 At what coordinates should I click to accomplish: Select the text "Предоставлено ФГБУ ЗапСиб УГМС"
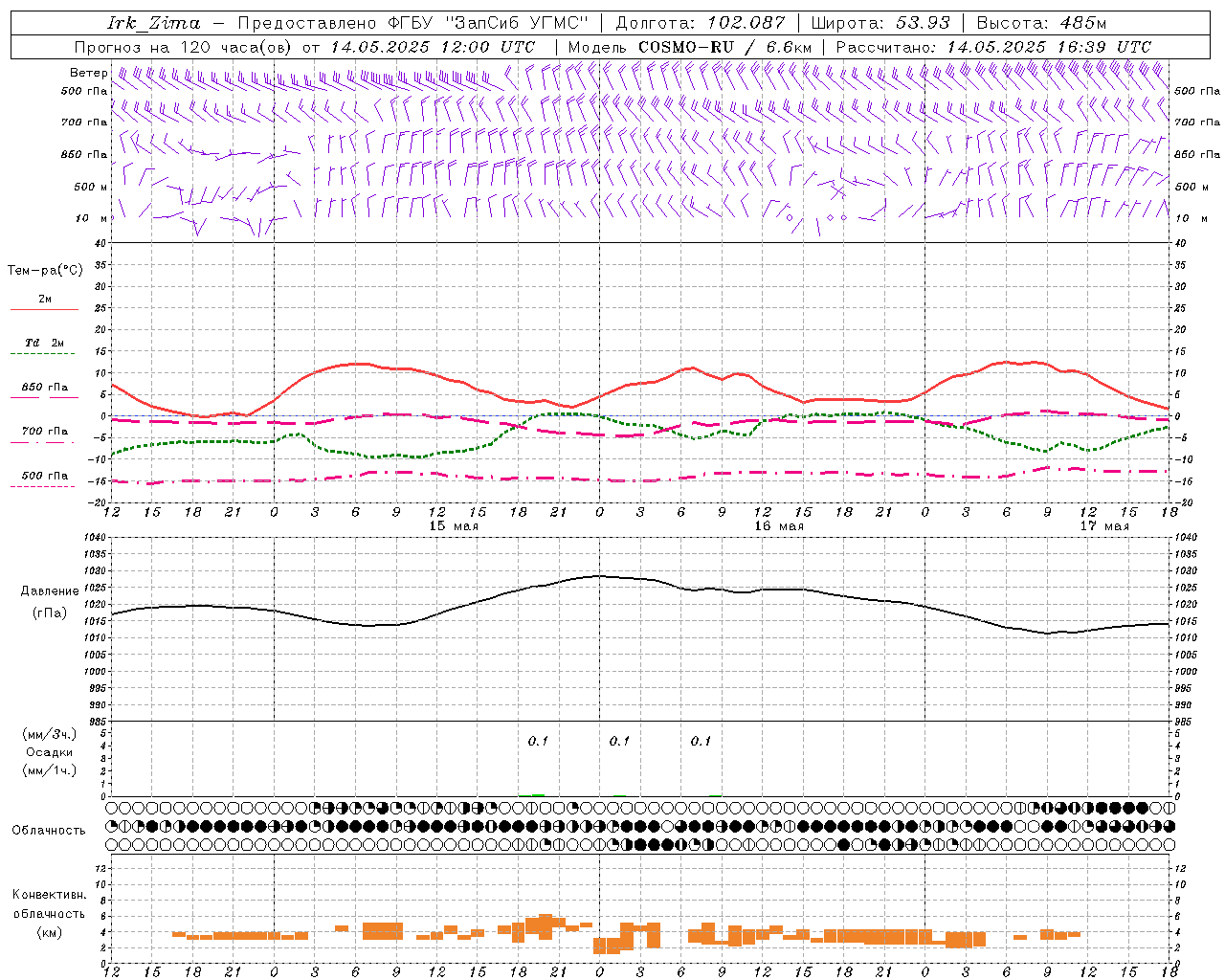point(412,23)
